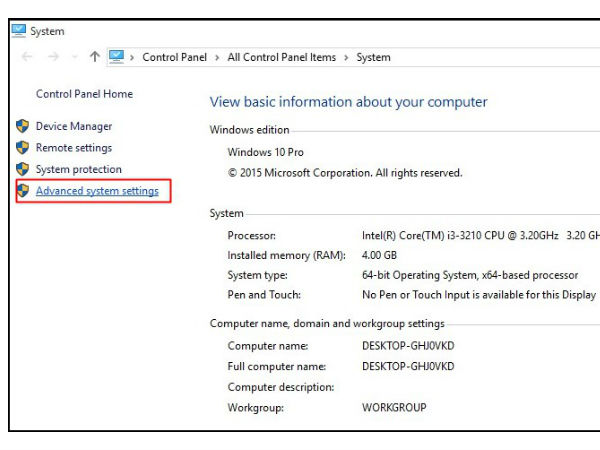Click the System window title icon
Viewport: 600px width, 450px height.
(x=19, y=31)
